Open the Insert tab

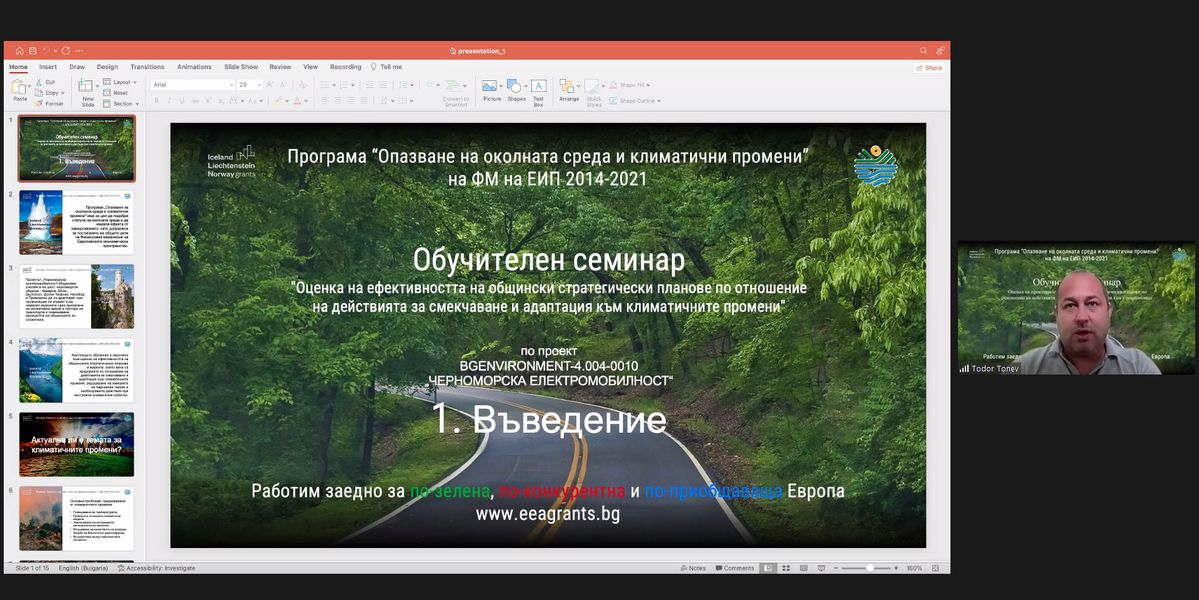pyautogui.click(x=47, y=66)
